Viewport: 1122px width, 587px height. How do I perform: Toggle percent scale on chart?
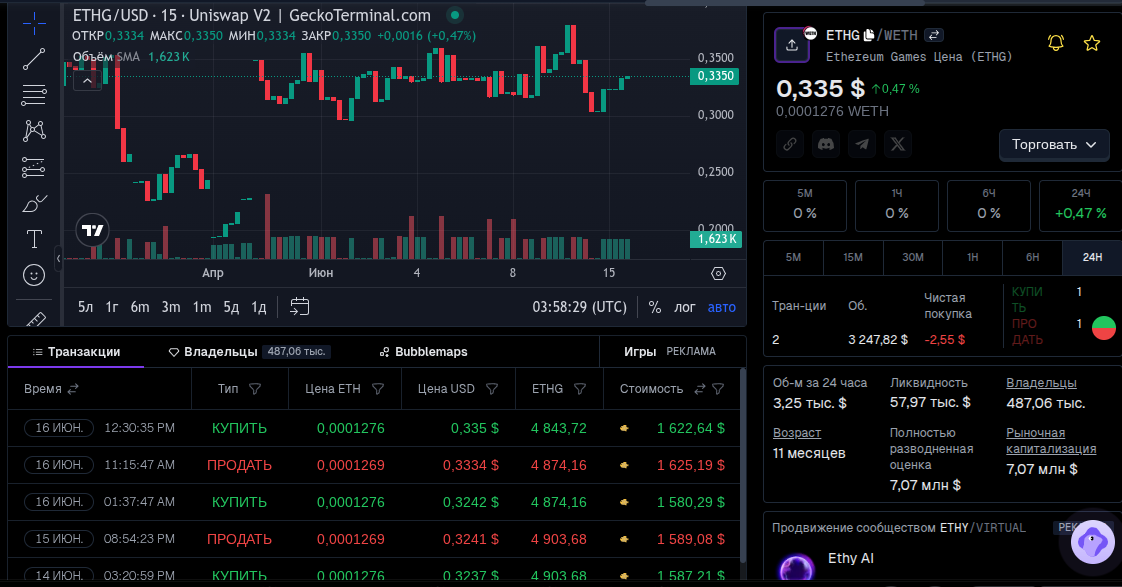point(655,307)
